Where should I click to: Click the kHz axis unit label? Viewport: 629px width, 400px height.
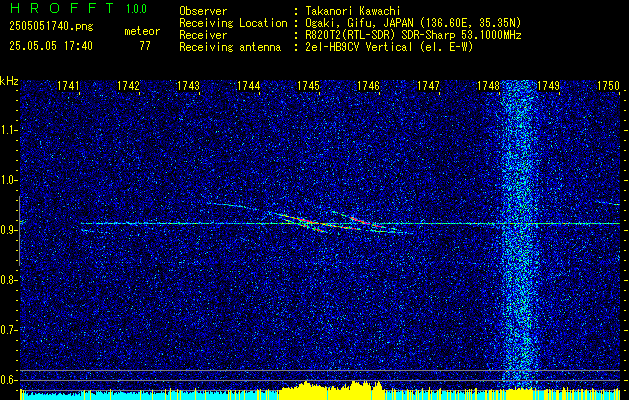point(9,81)
